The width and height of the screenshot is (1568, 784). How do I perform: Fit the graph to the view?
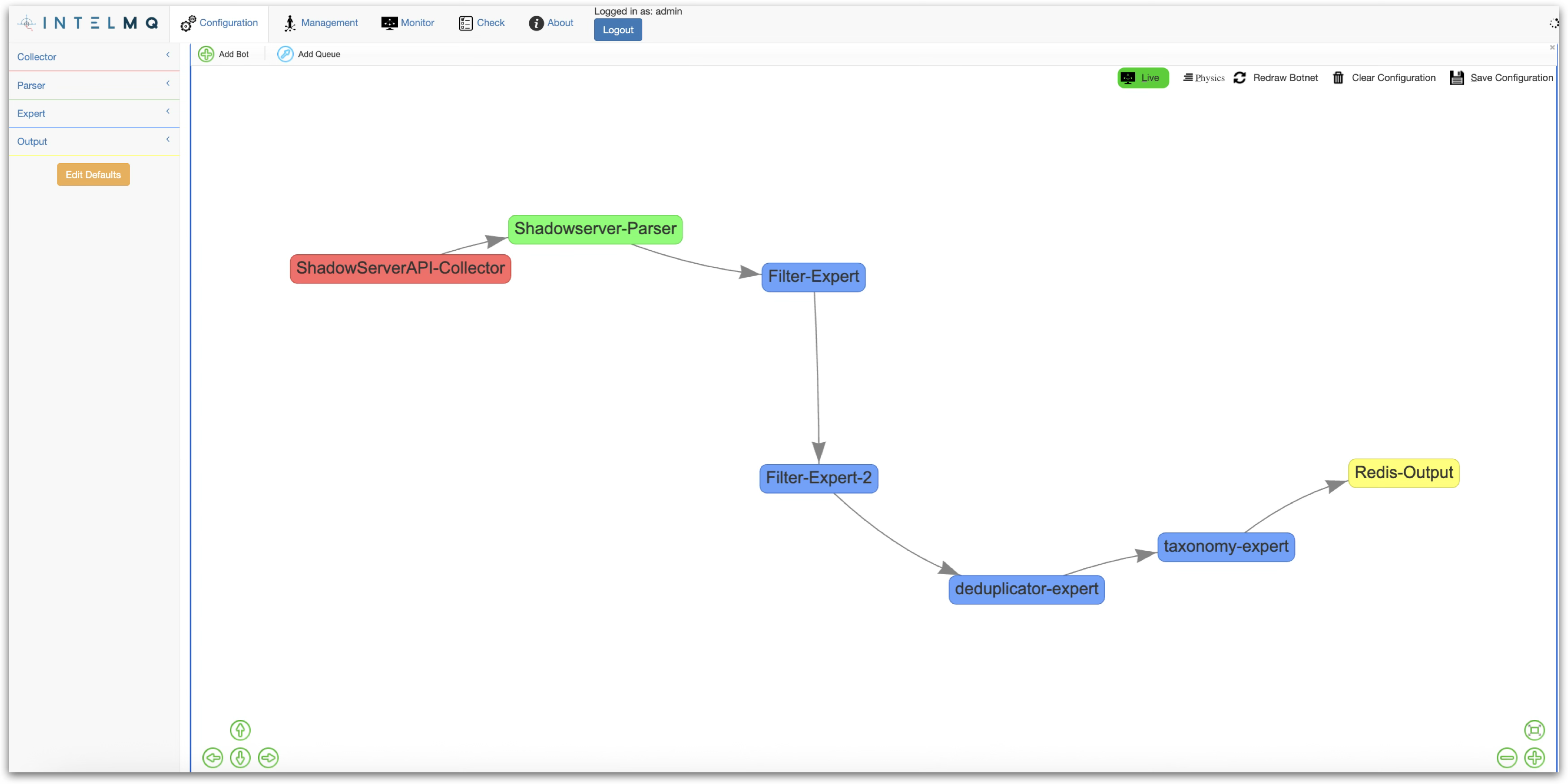[1534, 730]
